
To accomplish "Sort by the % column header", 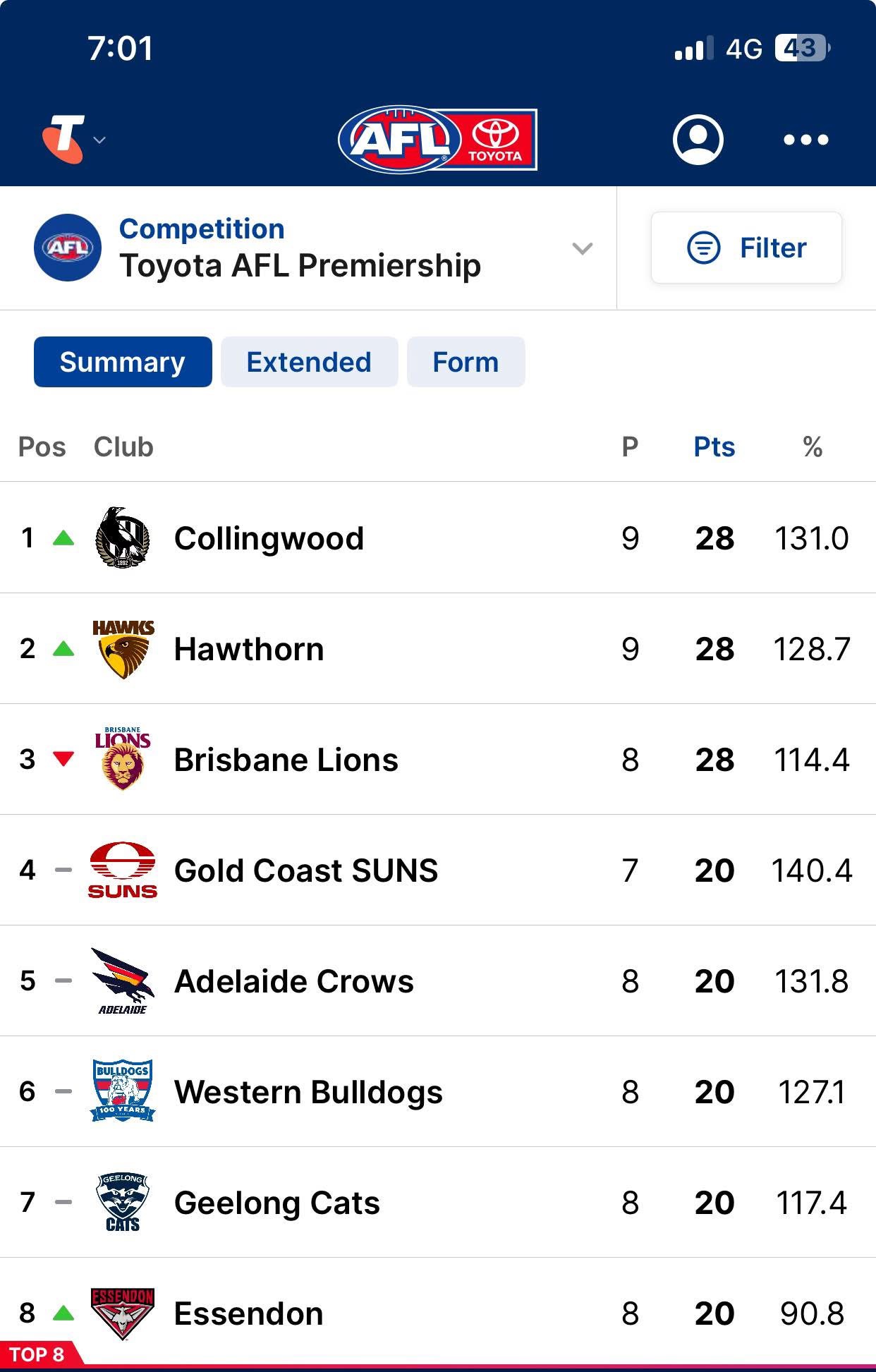I will coord(813,447).
